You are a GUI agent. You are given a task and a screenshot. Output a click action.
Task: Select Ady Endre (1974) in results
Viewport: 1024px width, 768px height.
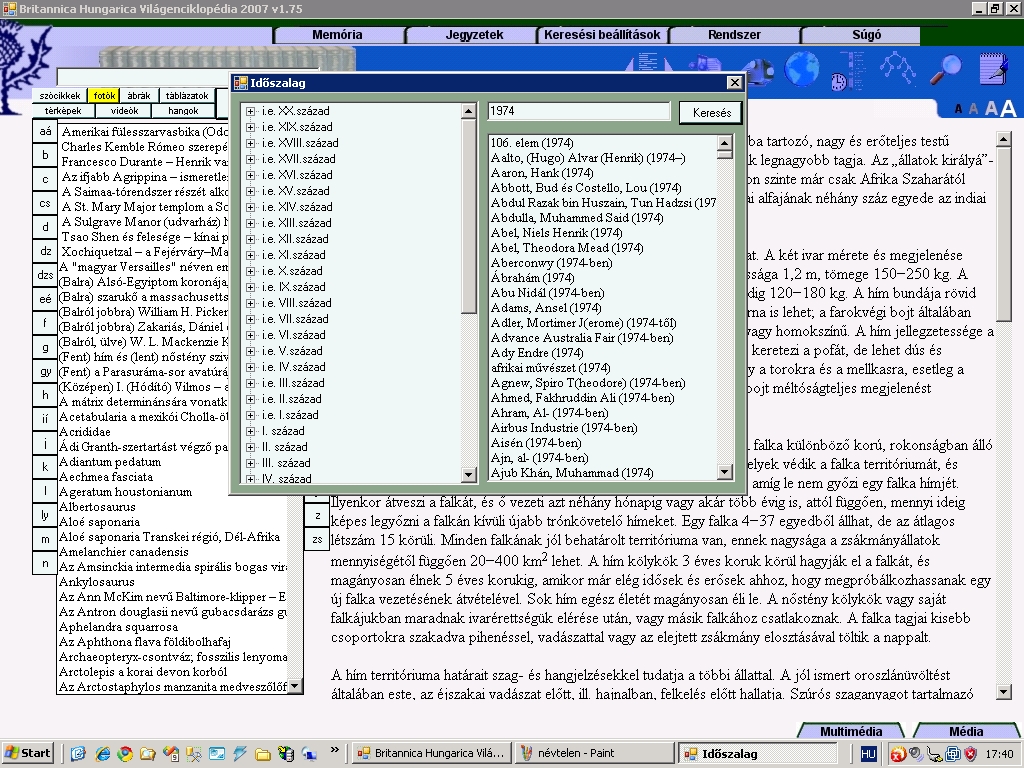point(537,353)
